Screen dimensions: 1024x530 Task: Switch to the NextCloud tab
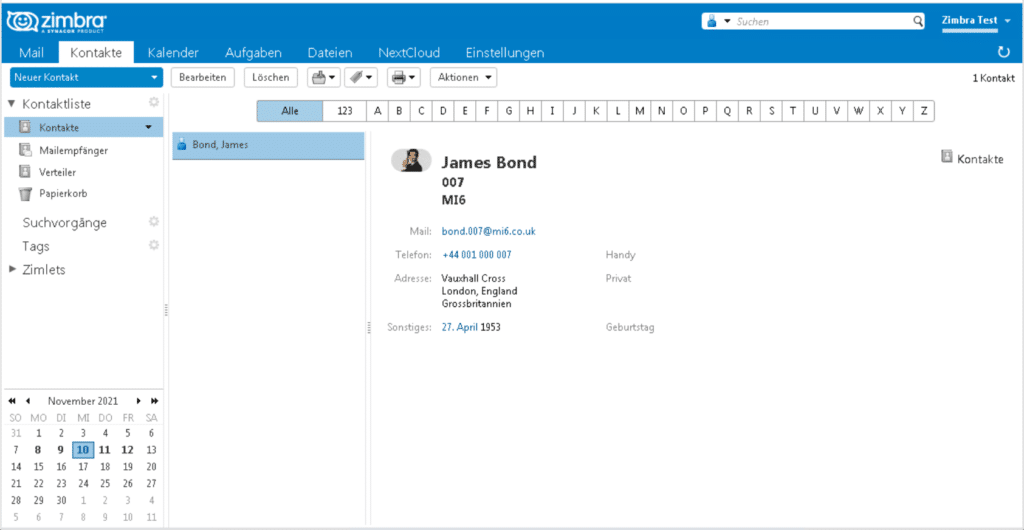click(x=409, y=53)
